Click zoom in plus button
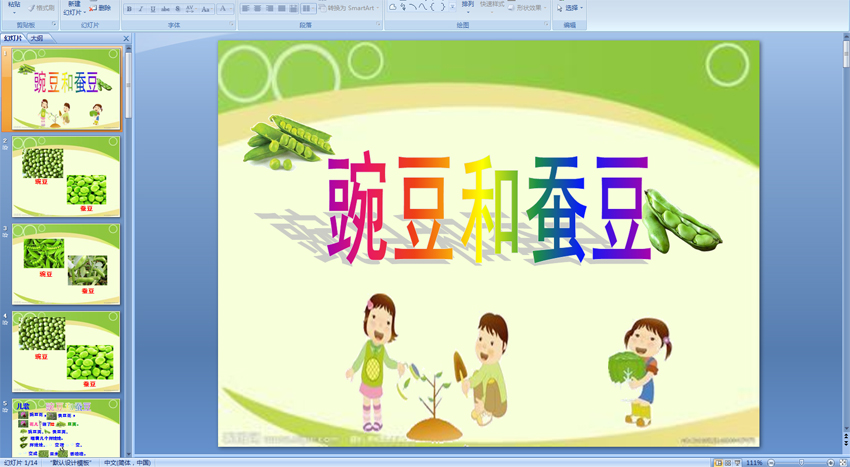 point(830,463)
